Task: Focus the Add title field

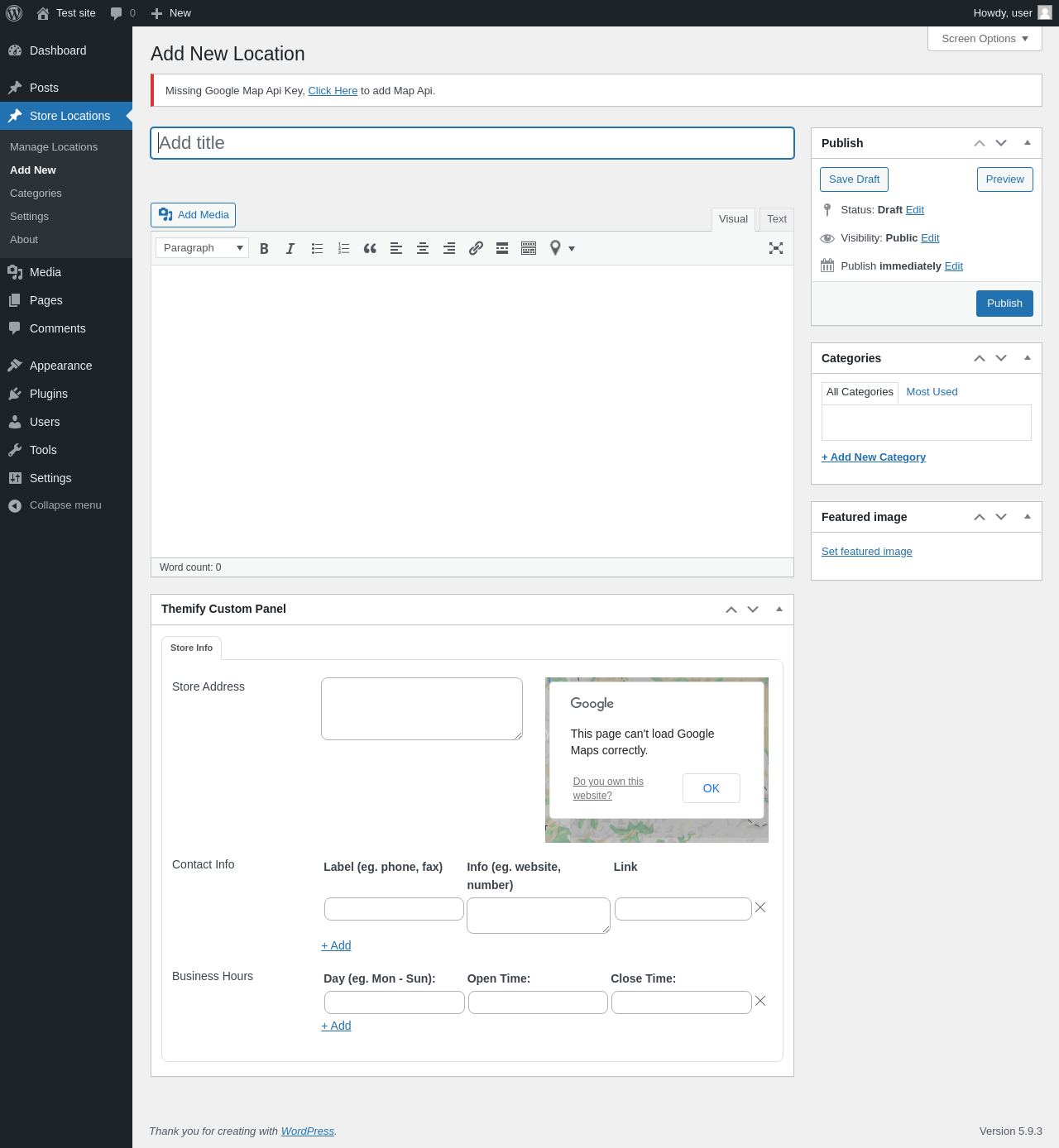Action: [x=472, y=143]
